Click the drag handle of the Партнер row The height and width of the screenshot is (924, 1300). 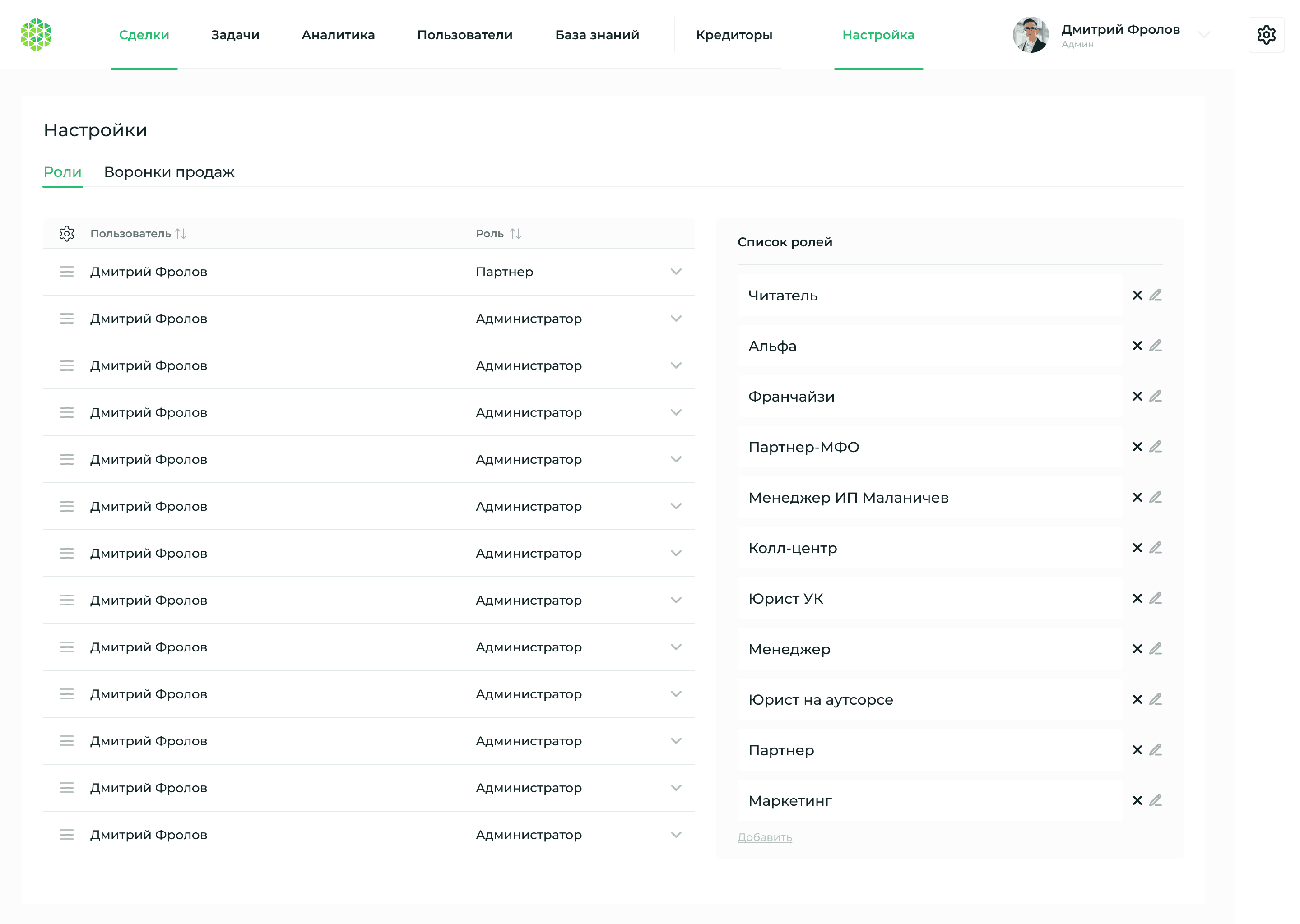pos(67,272)
